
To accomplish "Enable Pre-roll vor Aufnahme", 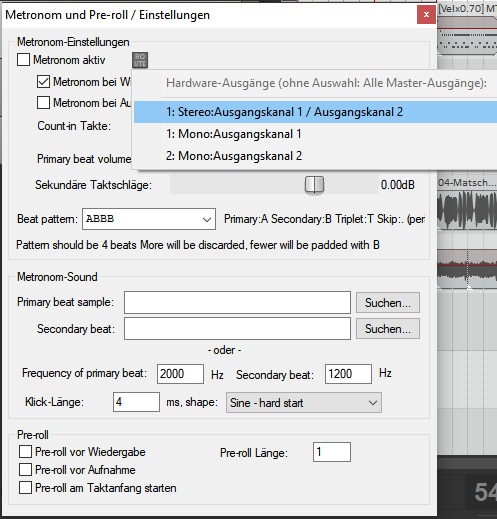I will tap(26, 470).
